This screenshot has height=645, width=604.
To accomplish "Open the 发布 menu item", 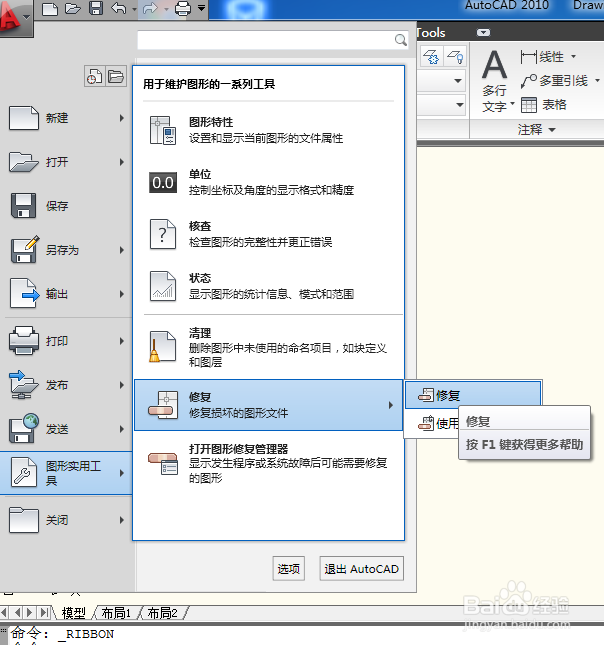I will [x=66, y=385].
